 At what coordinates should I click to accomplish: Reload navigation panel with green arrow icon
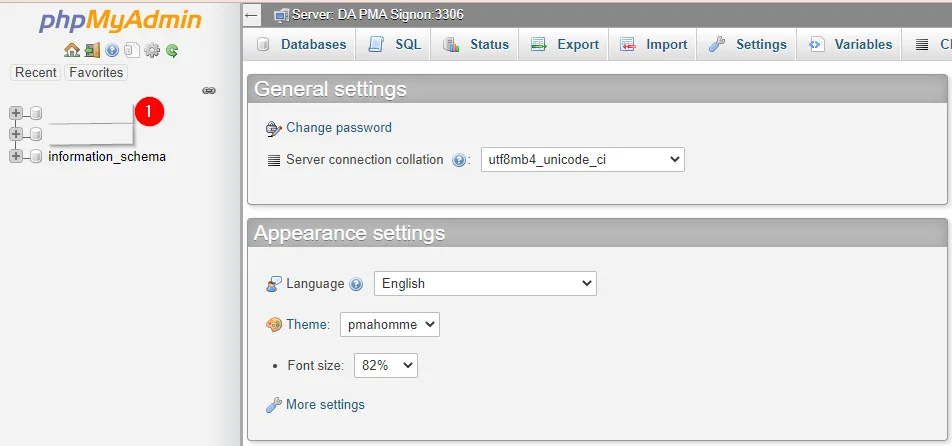[x=172, y=50]
